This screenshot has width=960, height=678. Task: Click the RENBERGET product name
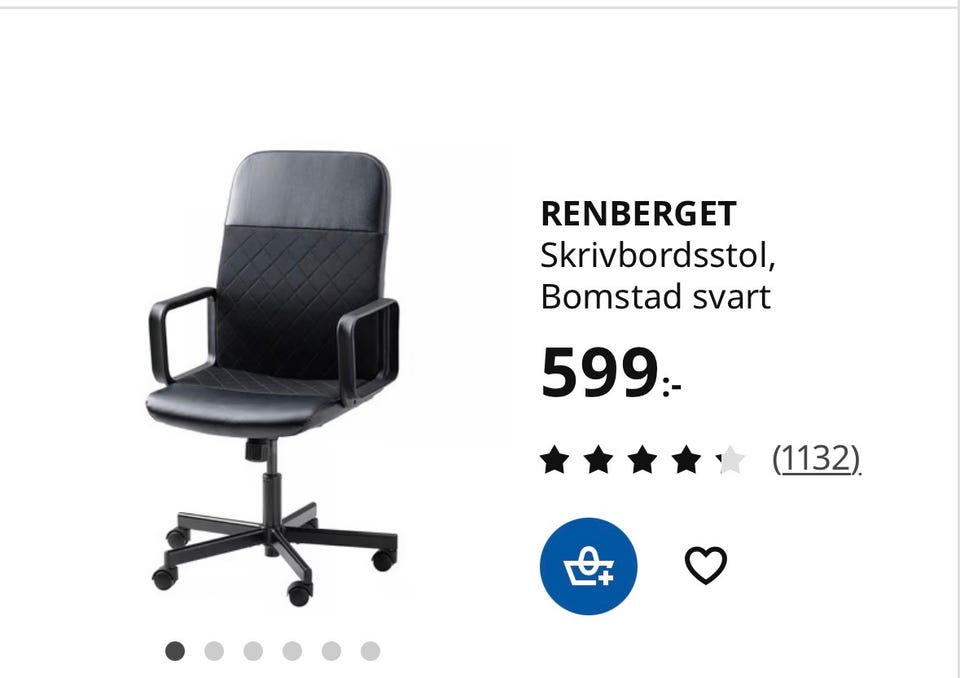coord(639,214)
